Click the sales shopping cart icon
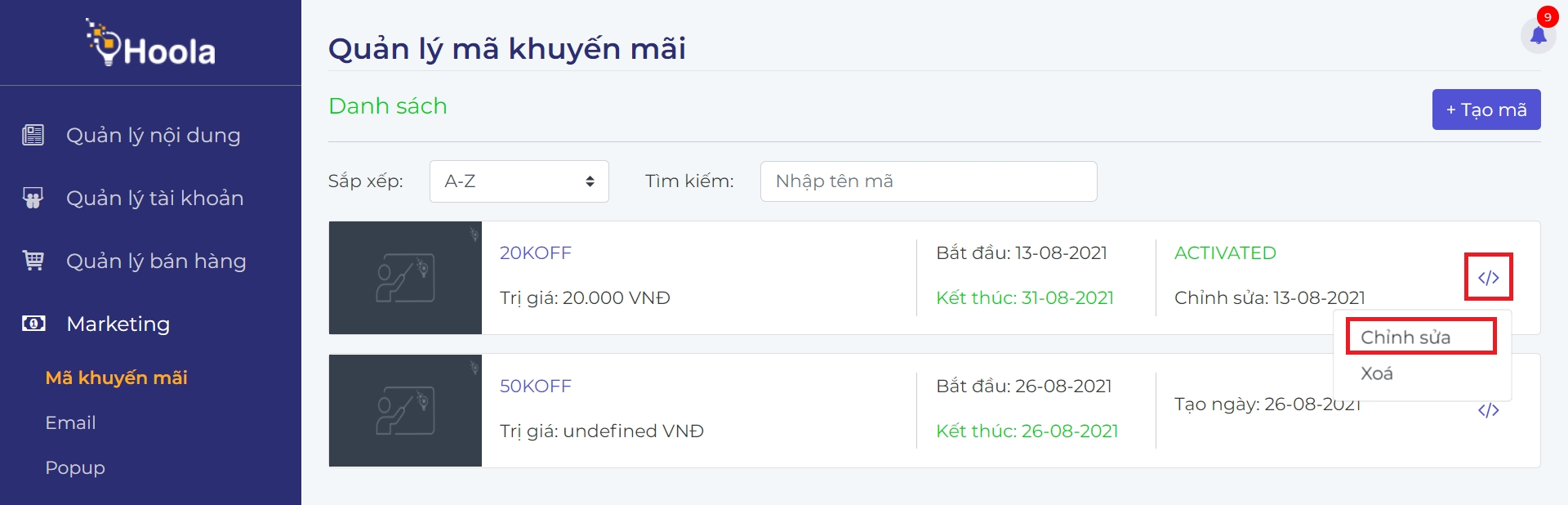Image resolution: width=1568 pixels, height=505 pixels. [33, 261]
